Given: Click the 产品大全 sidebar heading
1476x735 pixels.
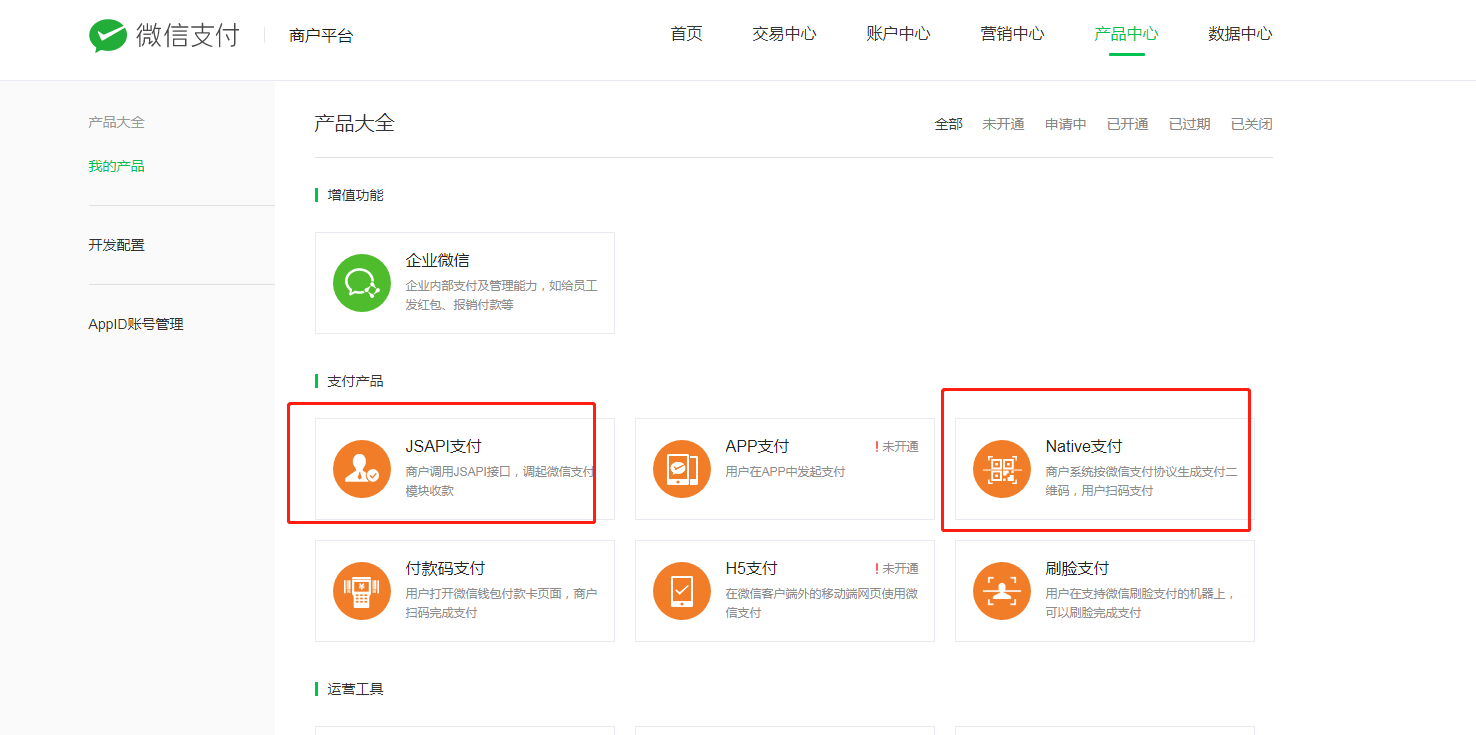Looking at the screenshot, I should 116,122.
